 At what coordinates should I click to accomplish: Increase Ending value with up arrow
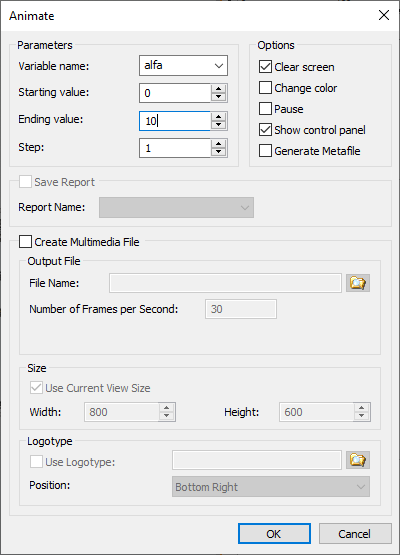(x=218, y=117)
